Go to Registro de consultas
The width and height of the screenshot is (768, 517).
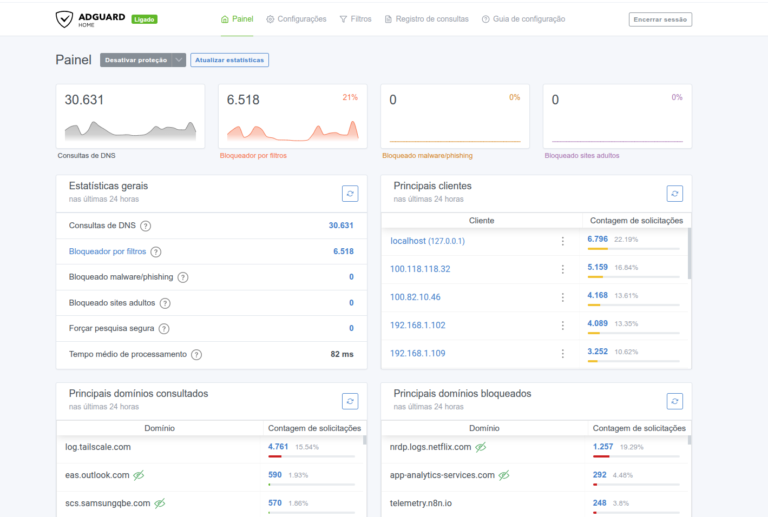427,19
